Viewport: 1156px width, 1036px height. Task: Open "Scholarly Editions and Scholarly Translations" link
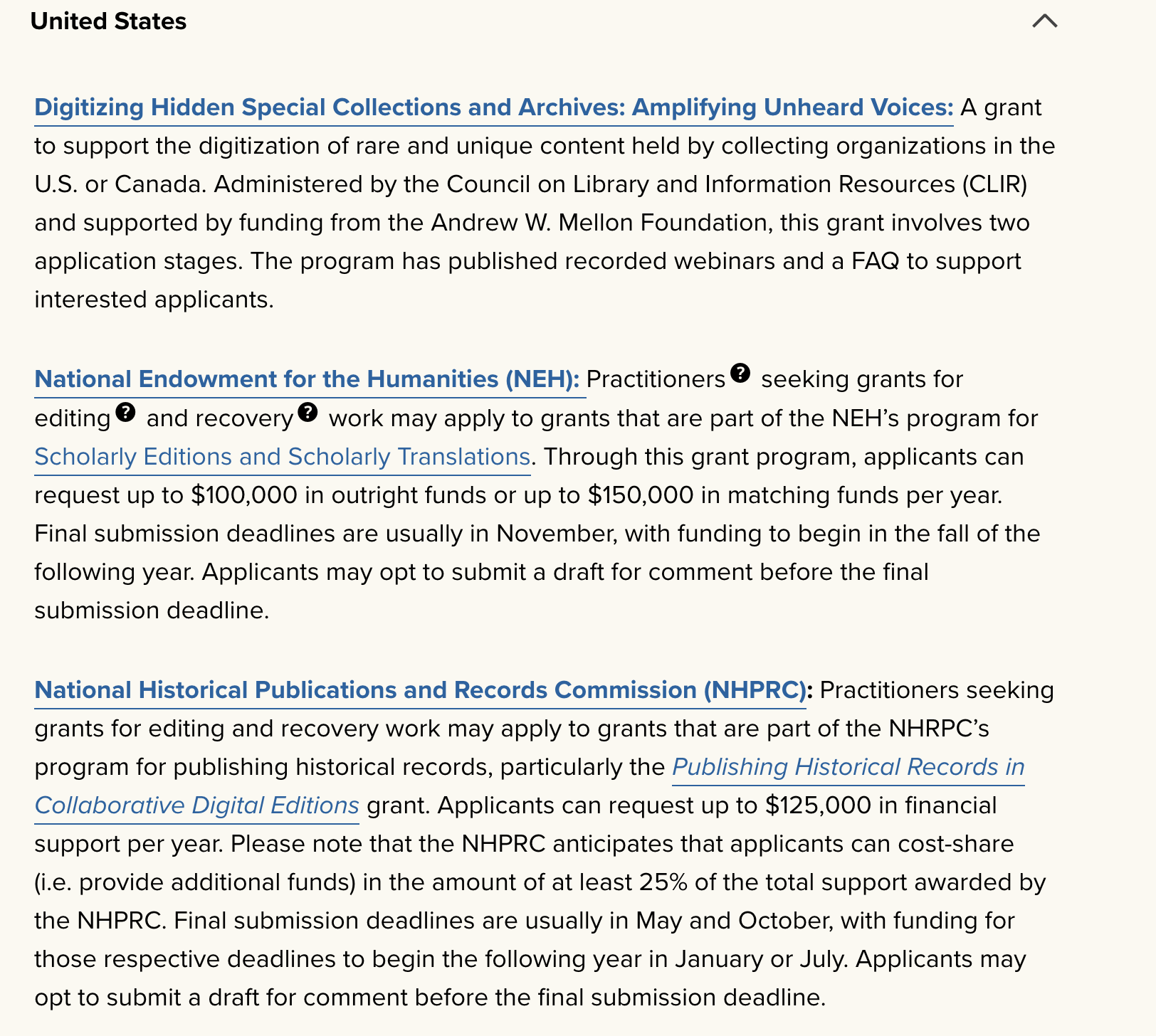(x=282, y=457)
